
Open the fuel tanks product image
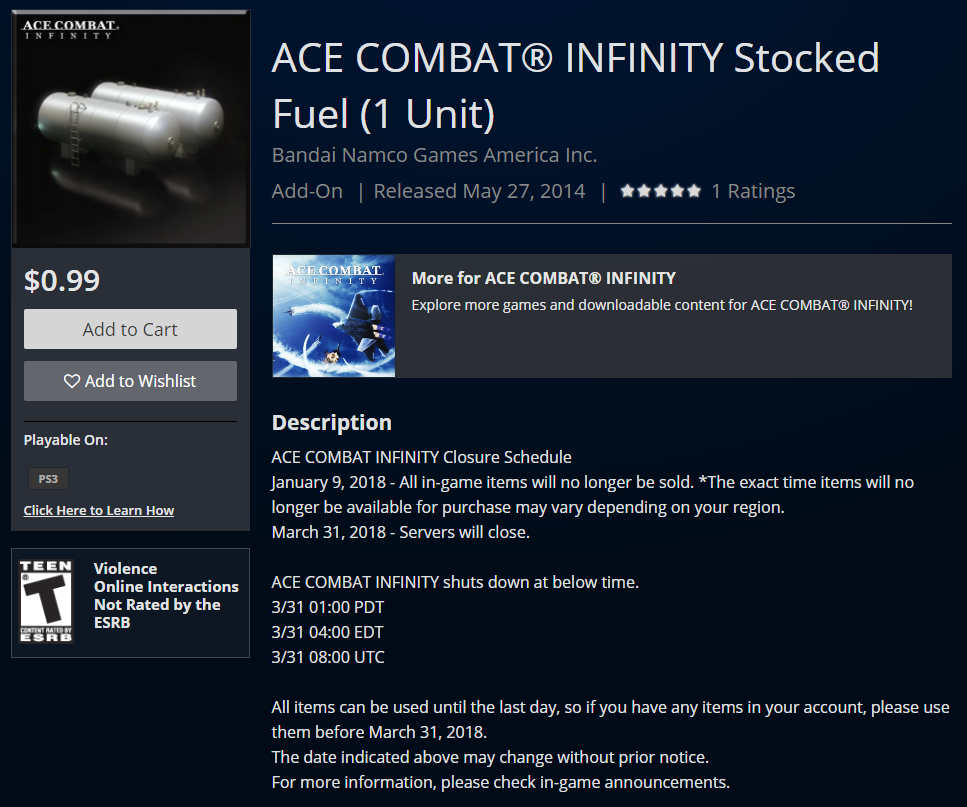pos(131,129)
